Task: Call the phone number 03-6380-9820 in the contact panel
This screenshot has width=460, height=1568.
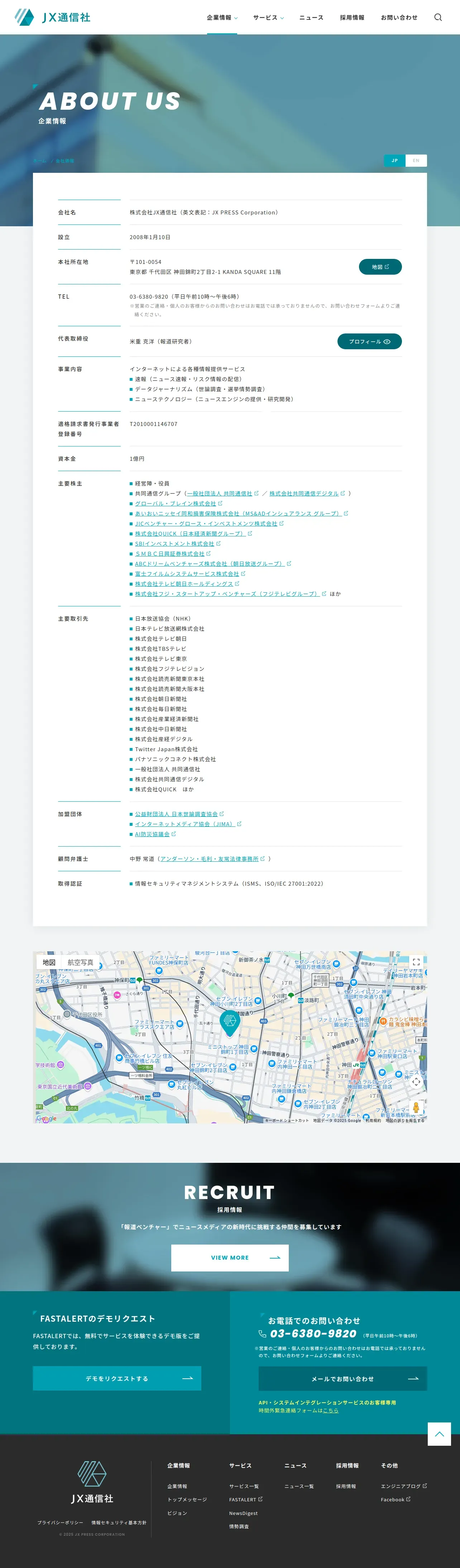Action: [x=313, y=1333]
